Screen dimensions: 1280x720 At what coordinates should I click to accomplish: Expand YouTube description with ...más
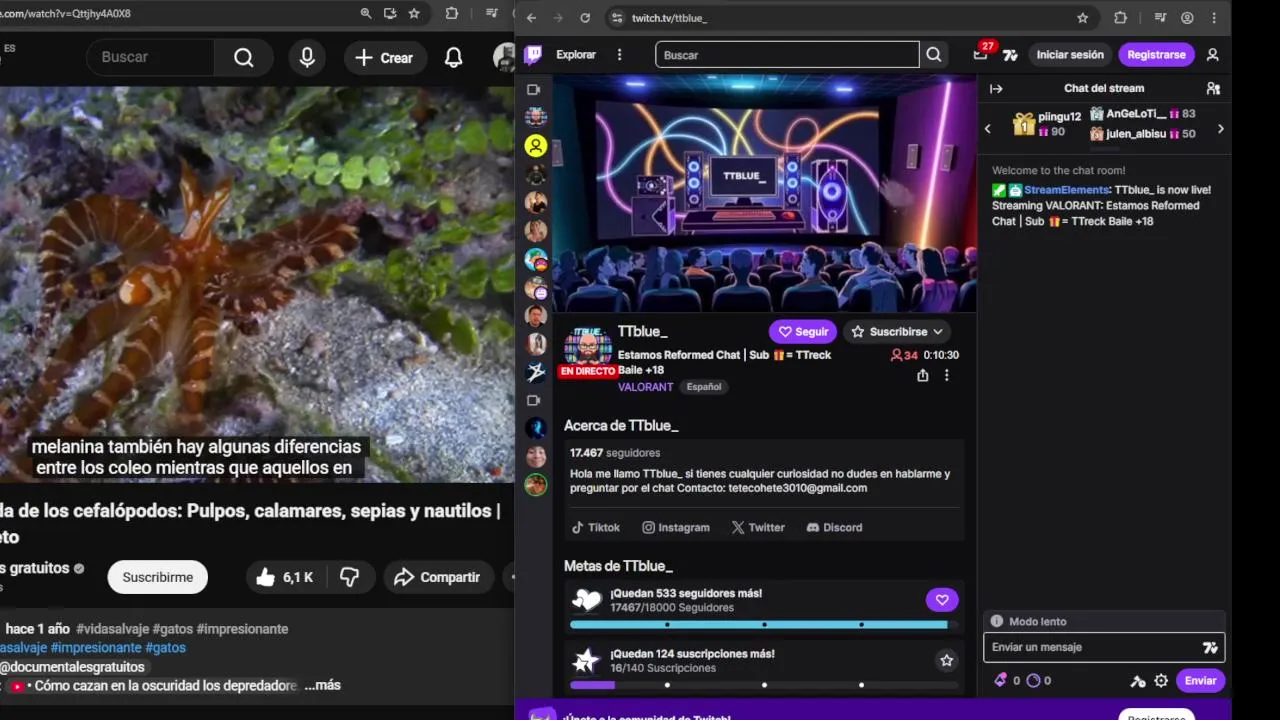[x=323, y=685]
